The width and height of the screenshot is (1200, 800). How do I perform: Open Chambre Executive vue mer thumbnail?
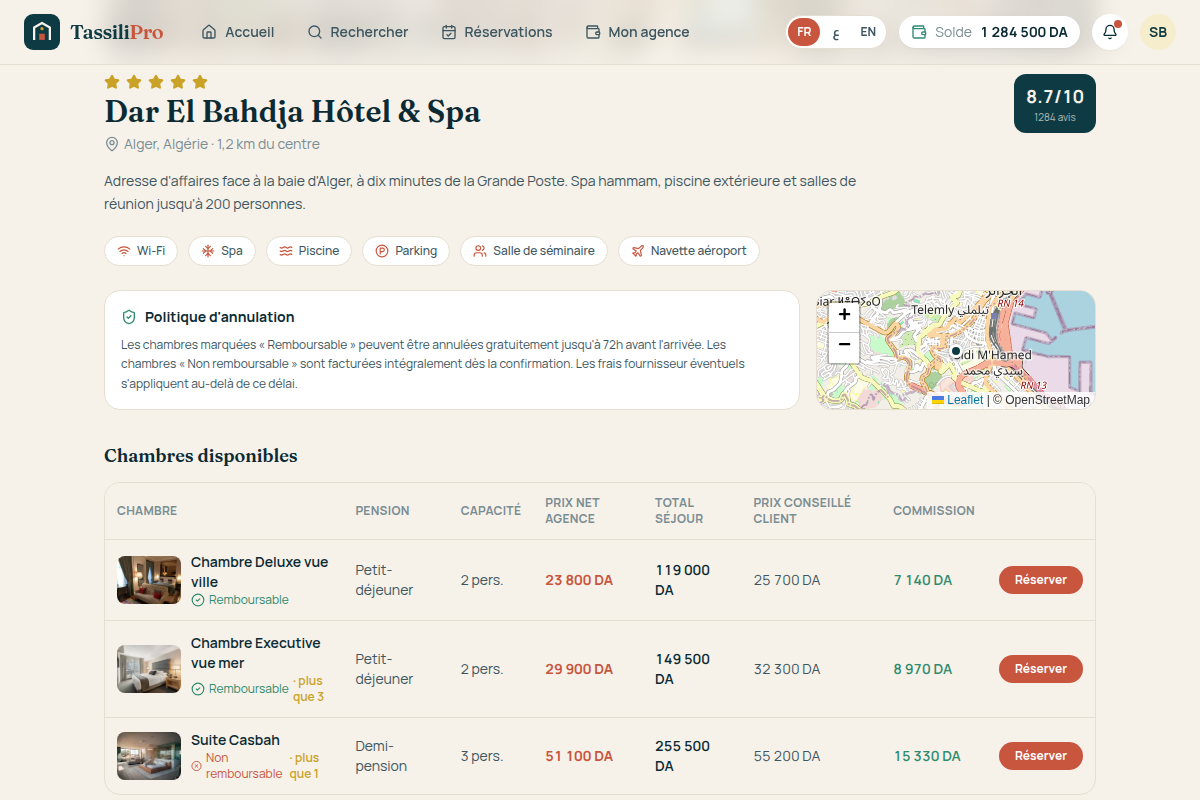149,669
